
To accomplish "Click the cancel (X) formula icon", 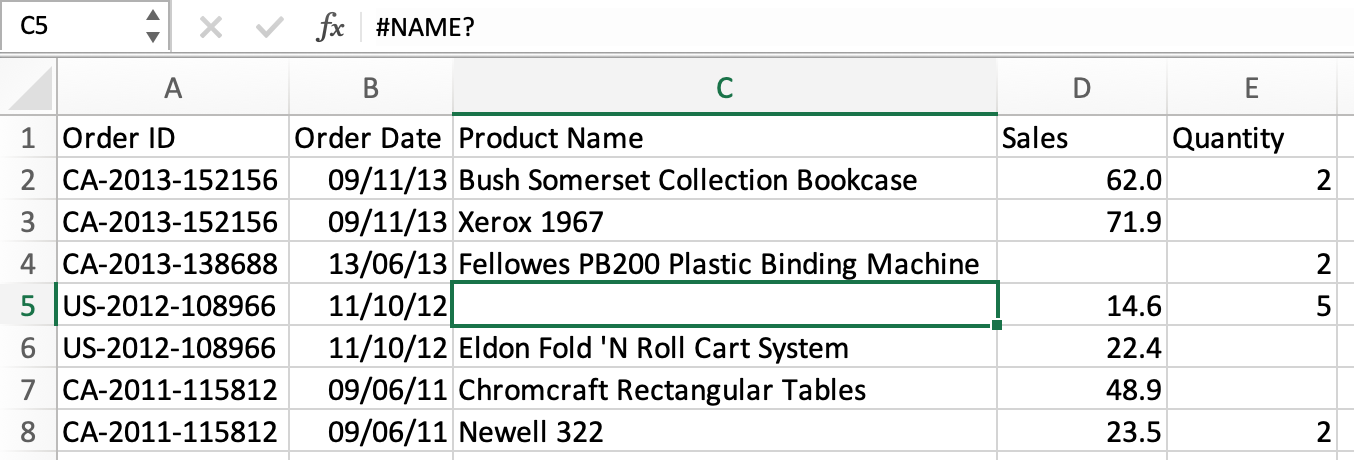I will pos(210,27).
